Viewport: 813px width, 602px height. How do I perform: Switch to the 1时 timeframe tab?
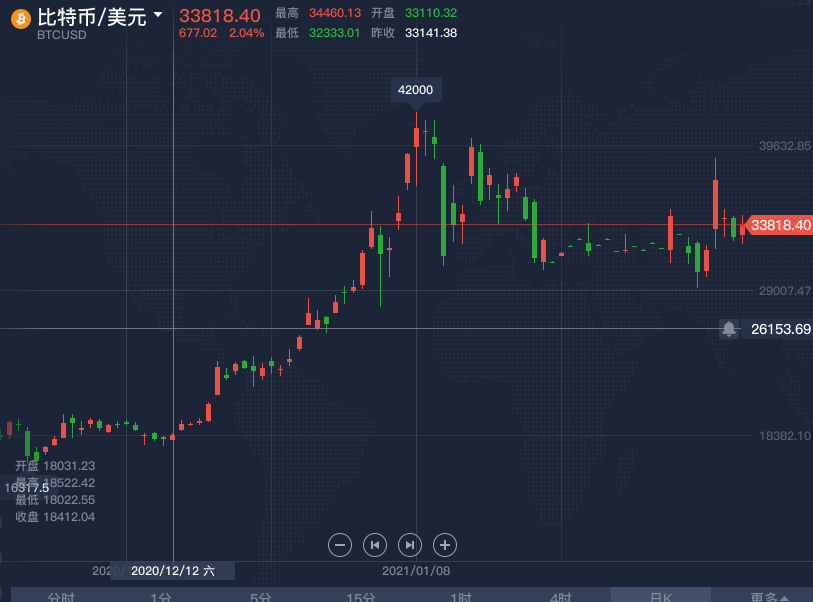tap(461, 597)
